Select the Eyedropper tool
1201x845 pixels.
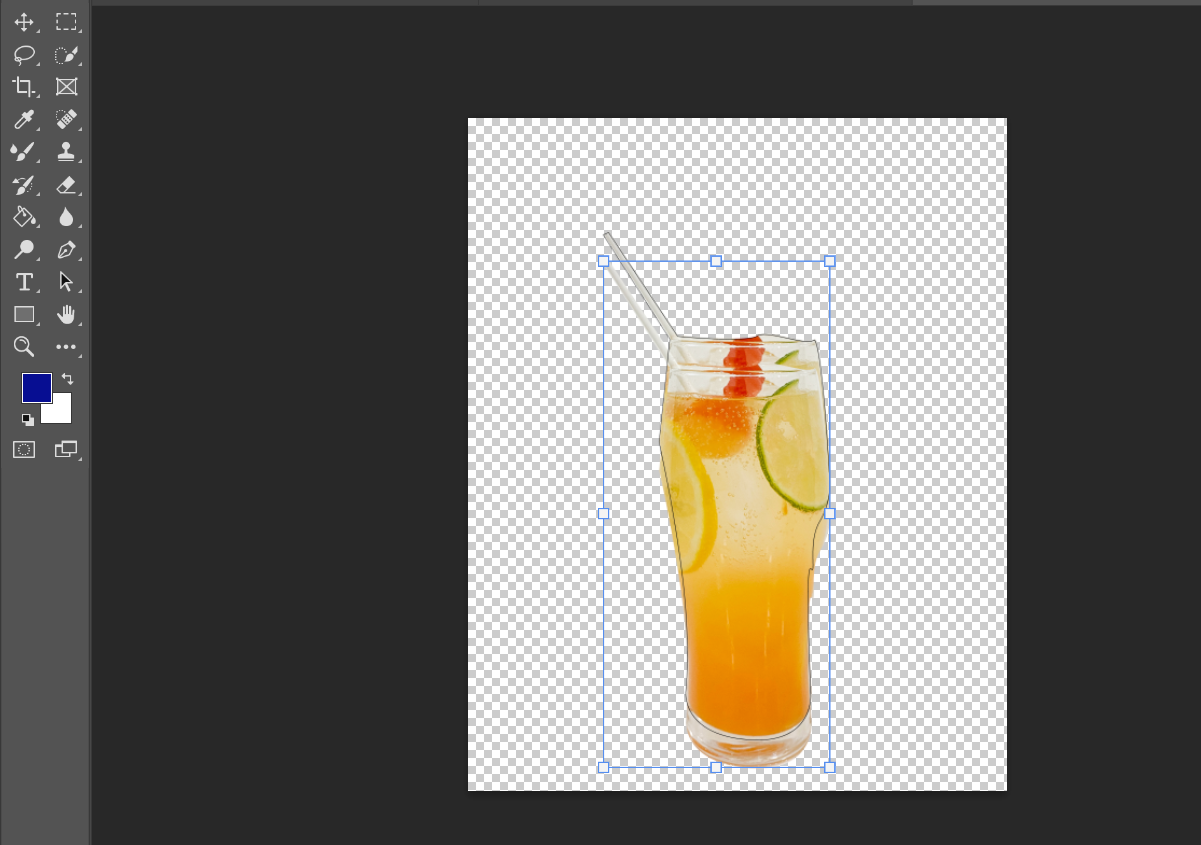click(x=24, y=120)
